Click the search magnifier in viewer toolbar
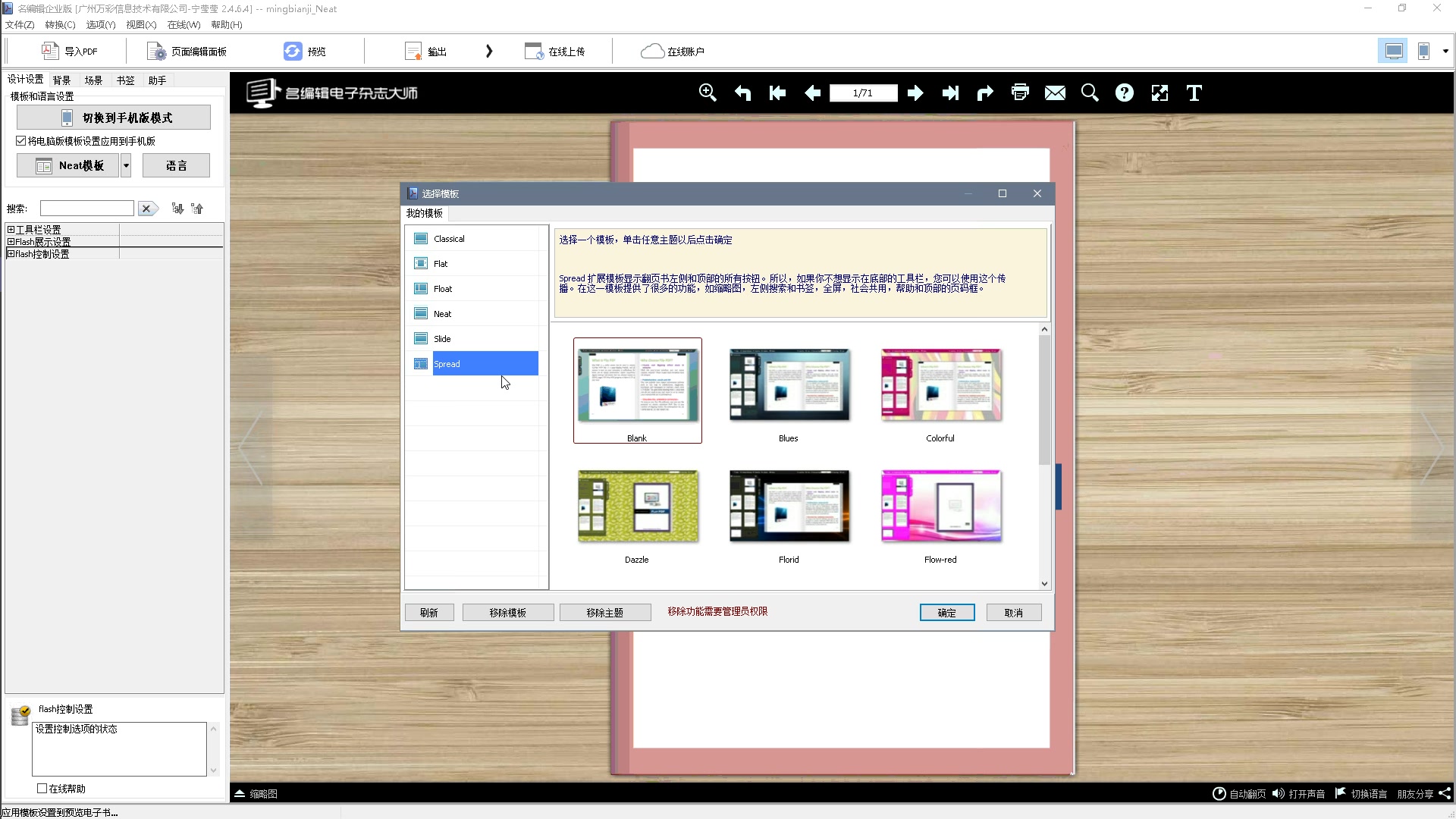The height and width of the screenshot is (819, 1456). point(1090,93)
